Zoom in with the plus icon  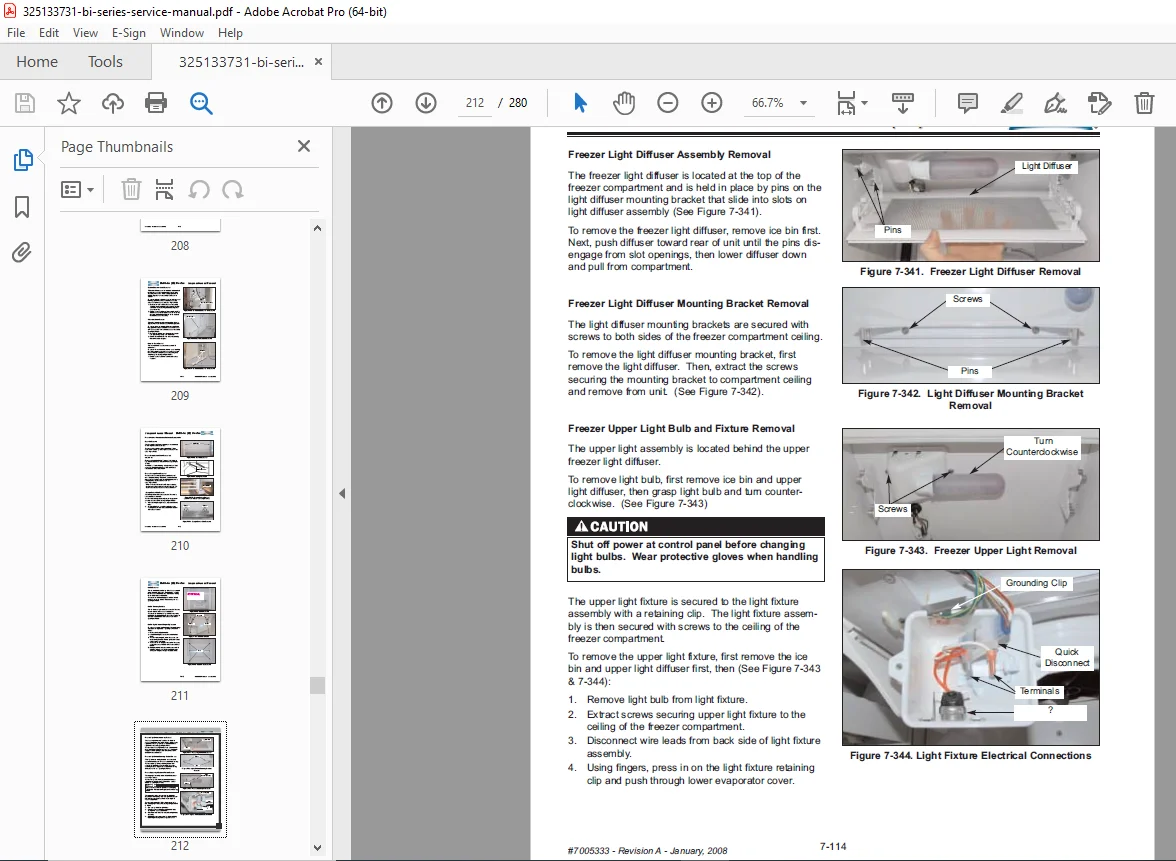click(x=712, y=103)
